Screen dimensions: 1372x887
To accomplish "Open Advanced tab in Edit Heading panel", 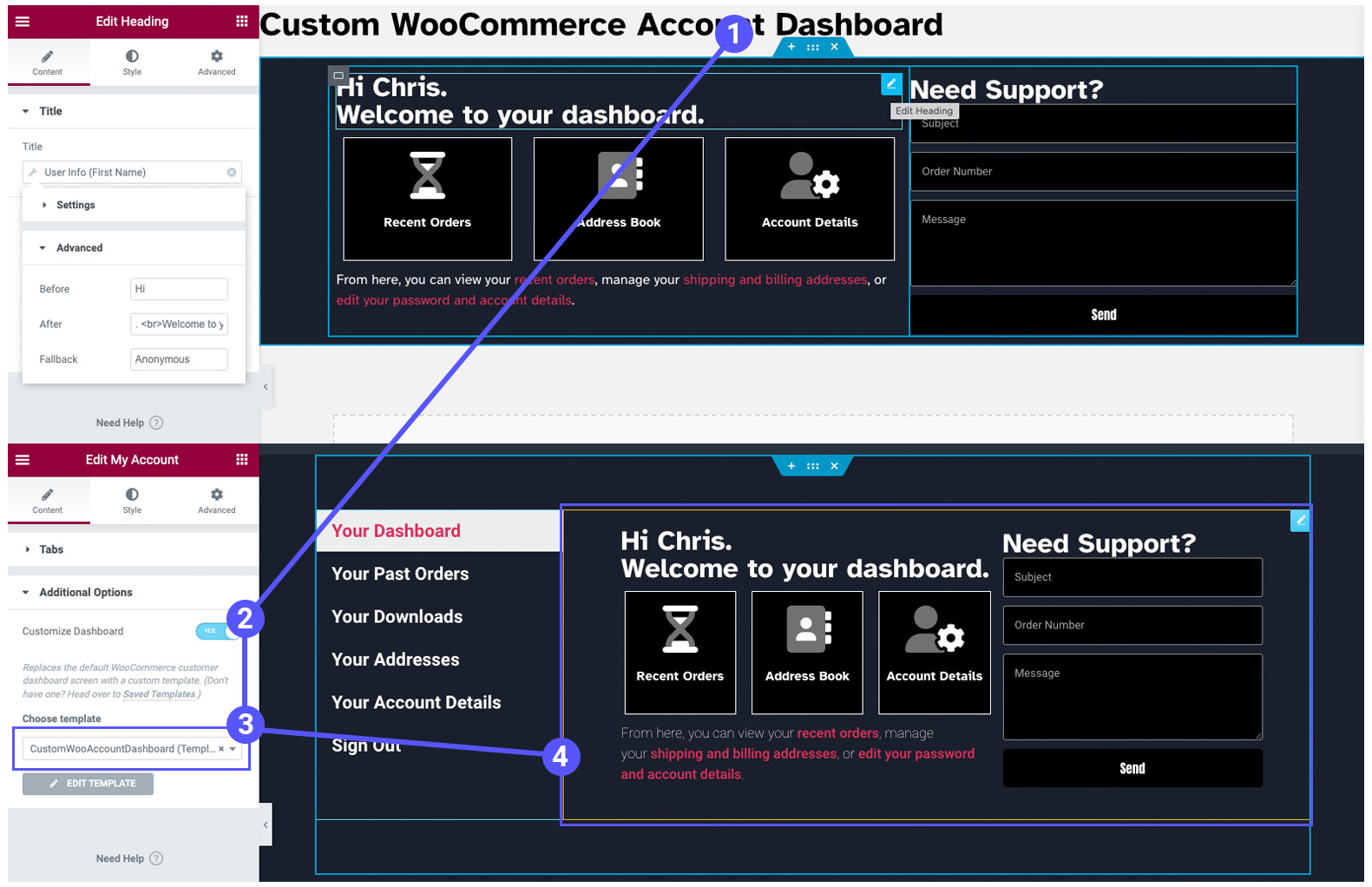I will pyautogui.click(x=216, y=62).
